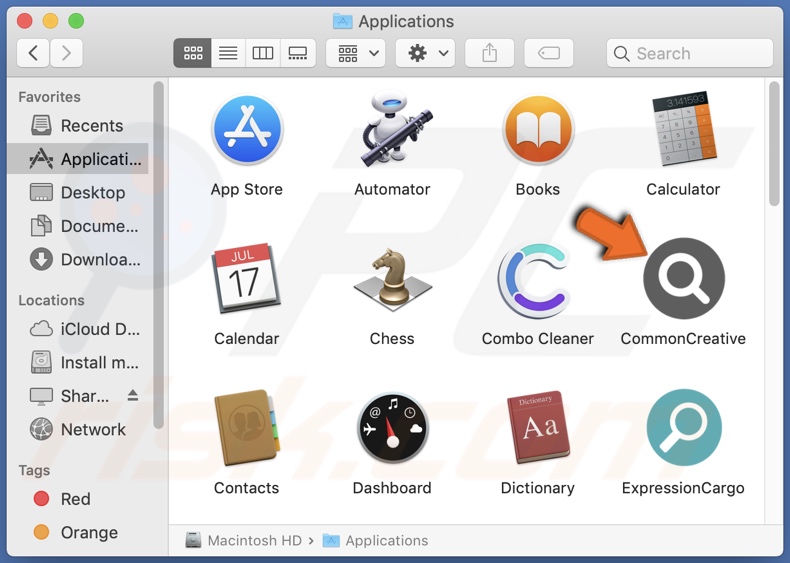Switch to icon view
The width and height of the screenshot is (790, 563).
(192, 53)
